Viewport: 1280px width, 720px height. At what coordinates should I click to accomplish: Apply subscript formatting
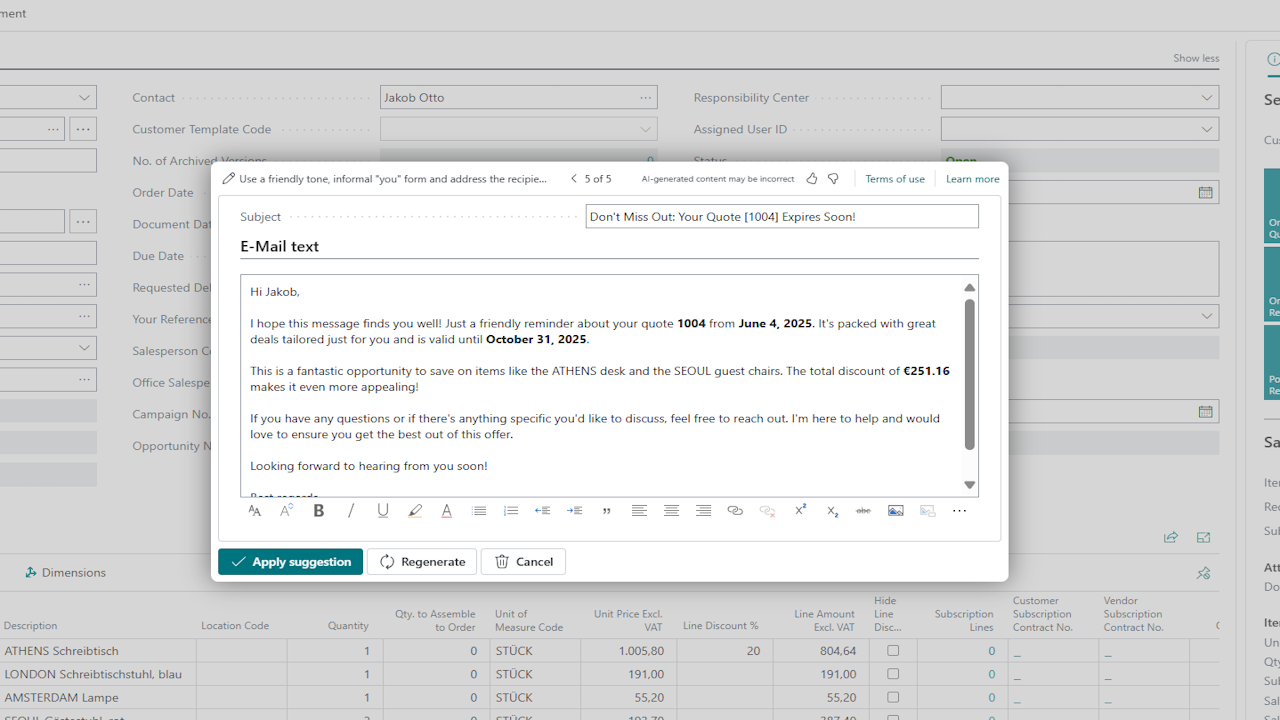click(x=832, y=511)
